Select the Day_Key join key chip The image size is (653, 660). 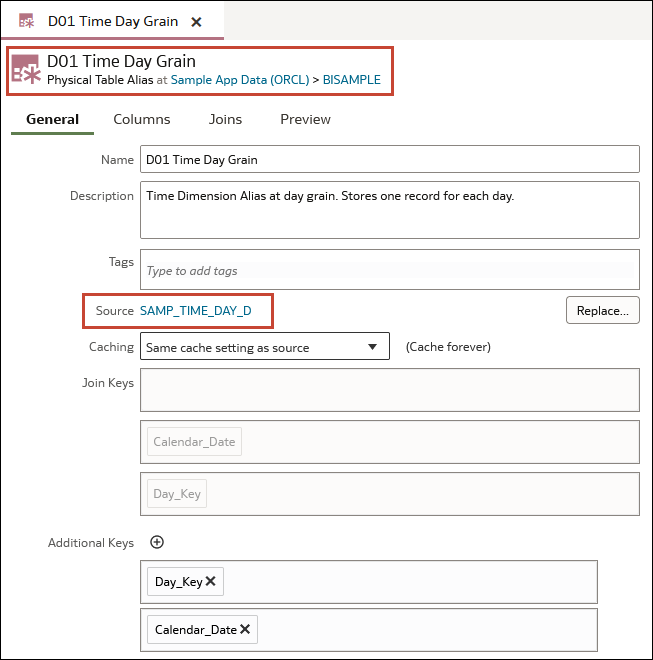177,493
